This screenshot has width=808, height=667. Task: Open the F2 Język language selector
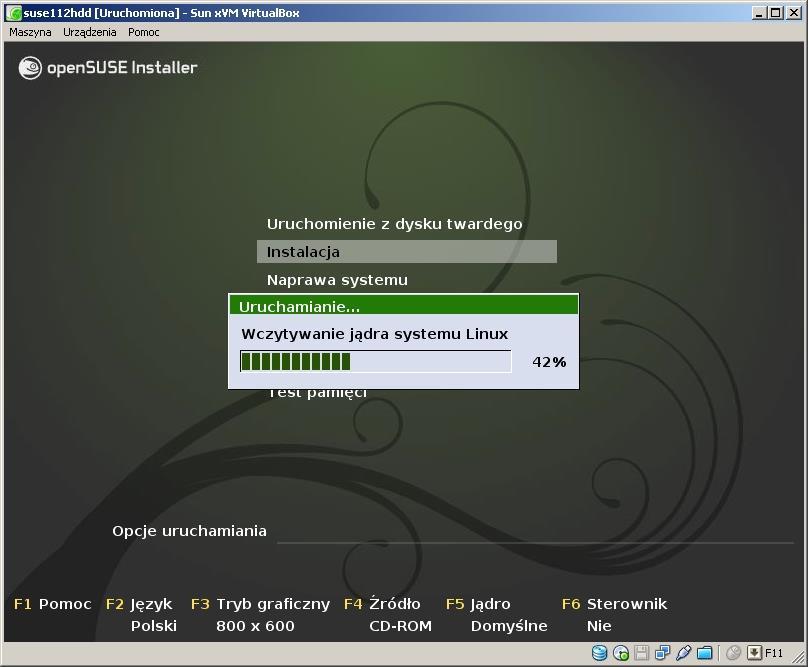139,604
